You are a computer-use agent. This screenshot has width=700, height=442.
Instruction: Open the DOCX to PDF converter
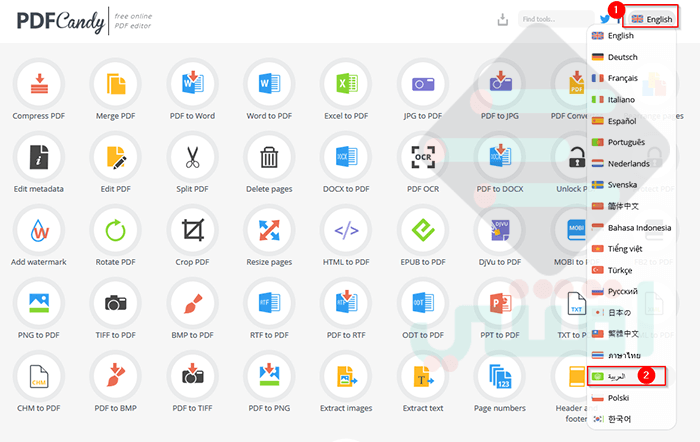(346, 158)
